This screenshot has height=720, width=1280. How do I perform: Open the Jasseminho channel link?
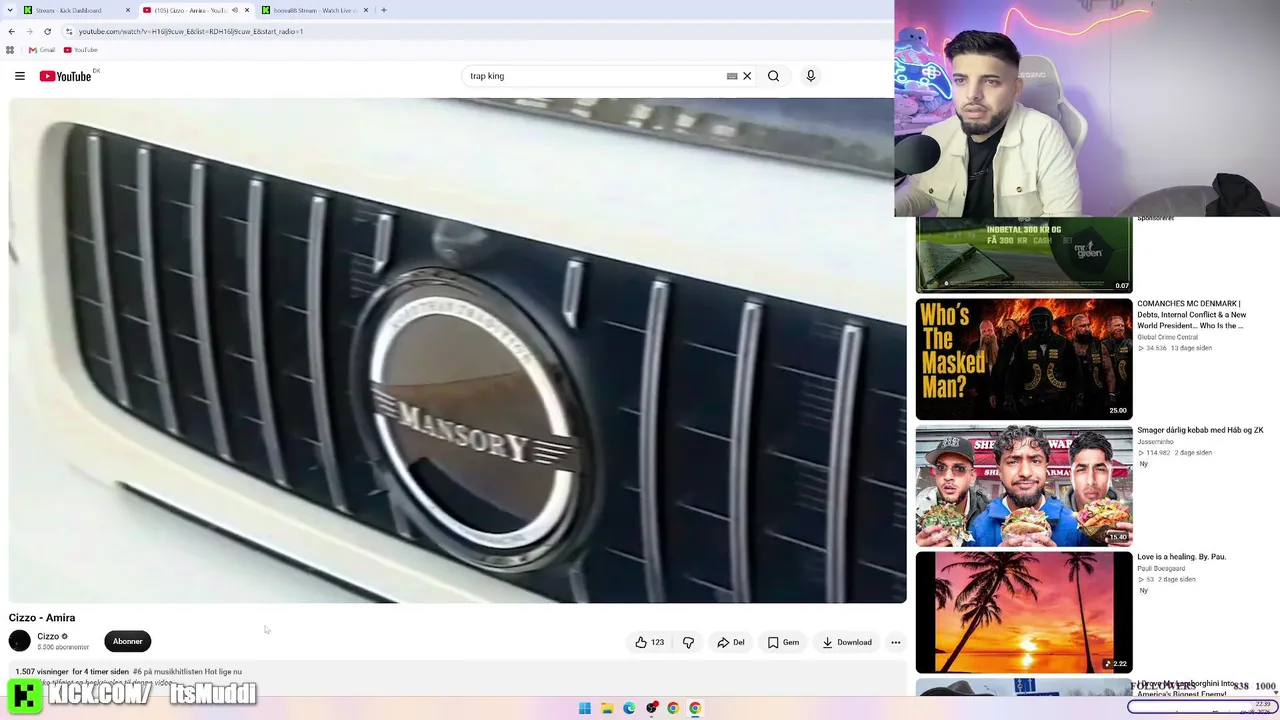[1155, 442]
